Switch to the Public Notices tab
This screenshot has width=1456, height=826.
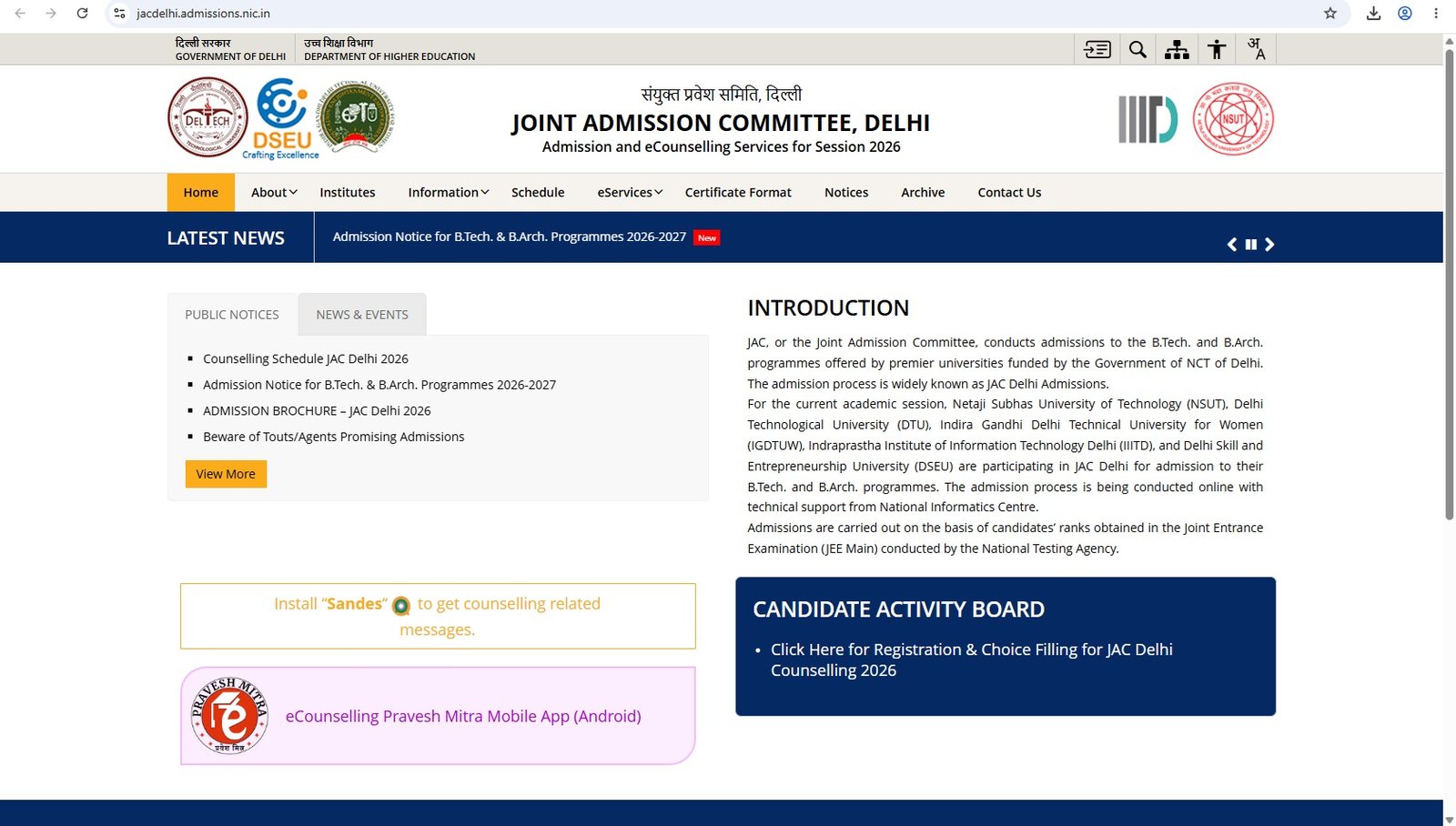click(232, 315)
